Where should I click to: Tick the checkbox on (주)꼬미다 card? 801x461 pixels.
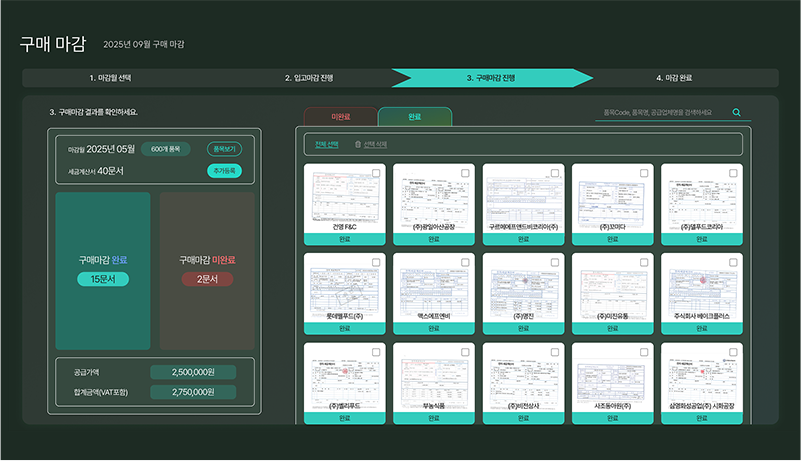pos(644,174)
